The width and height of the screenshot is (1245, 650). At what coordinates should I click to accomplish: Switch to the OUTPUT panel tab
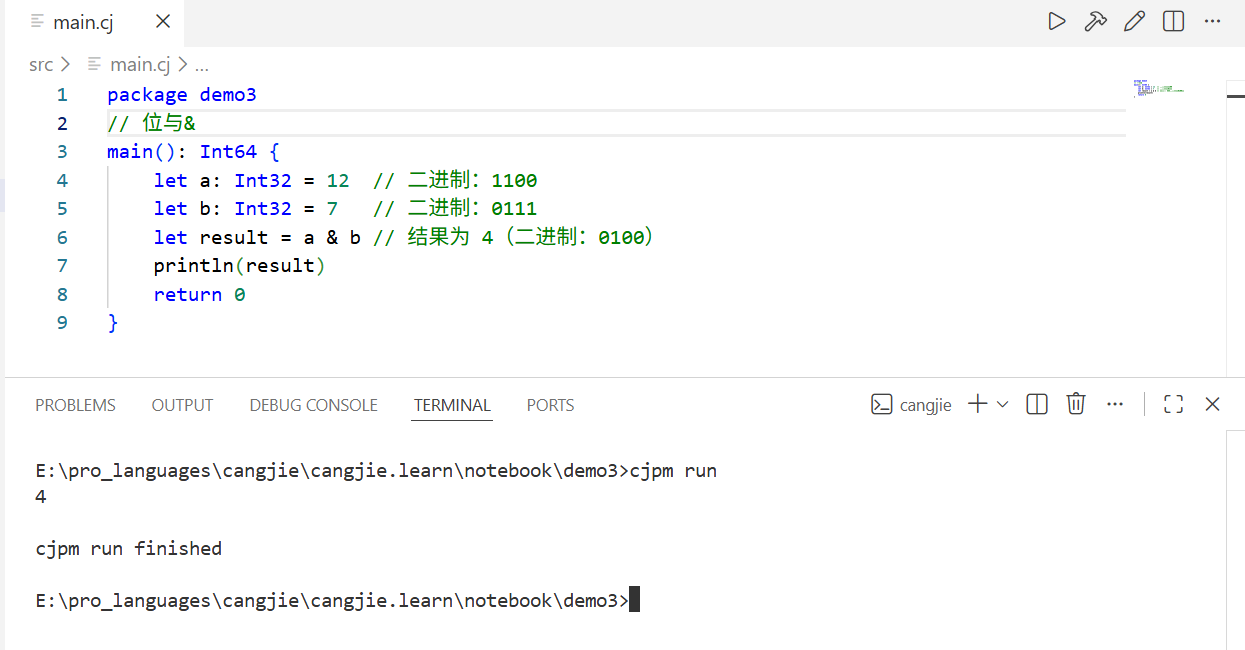tap(182, 405)
